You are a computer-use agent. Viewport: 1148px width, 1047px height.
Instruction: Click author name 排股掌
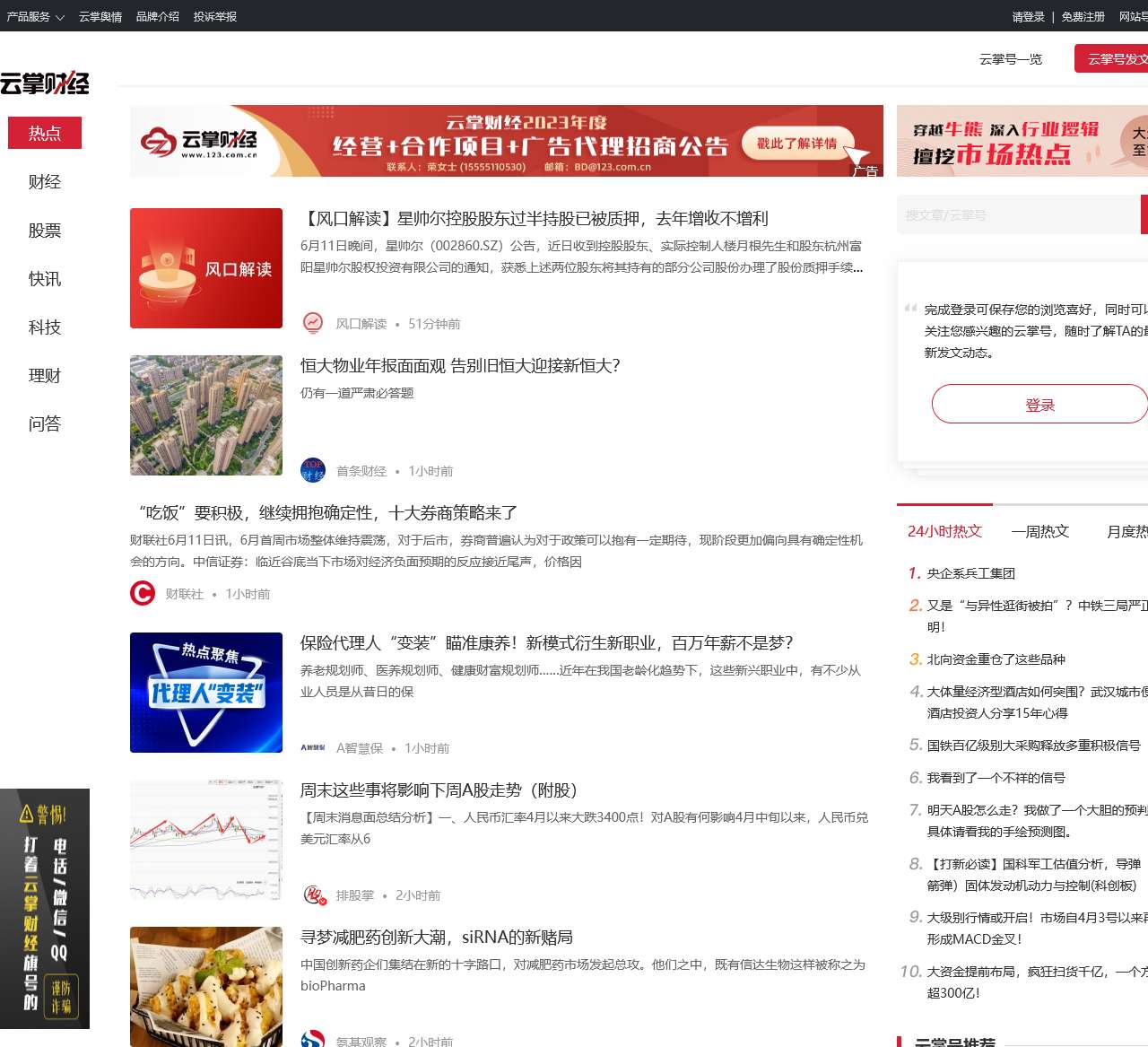355,895
